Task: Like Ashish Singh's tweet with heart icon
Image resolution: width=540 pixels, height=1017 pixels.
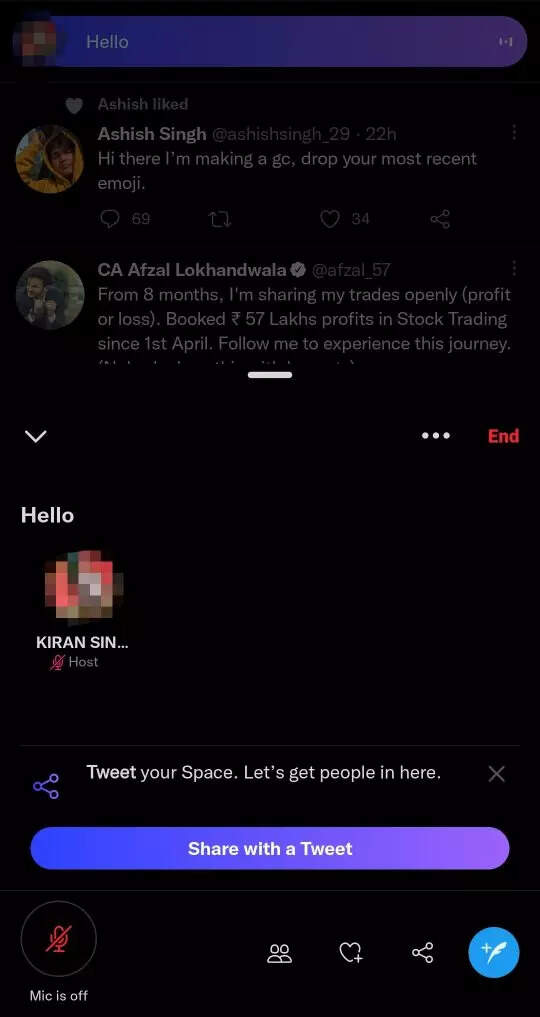Action: coord(330,219)
